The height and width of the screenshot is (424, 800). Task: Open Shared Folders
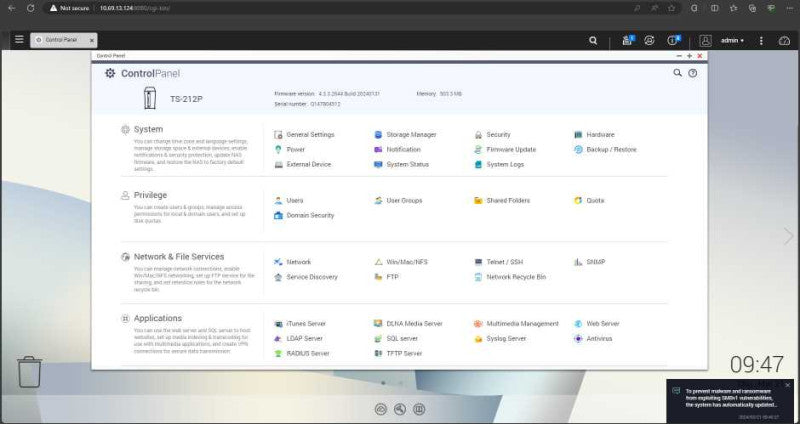point(502,201)
